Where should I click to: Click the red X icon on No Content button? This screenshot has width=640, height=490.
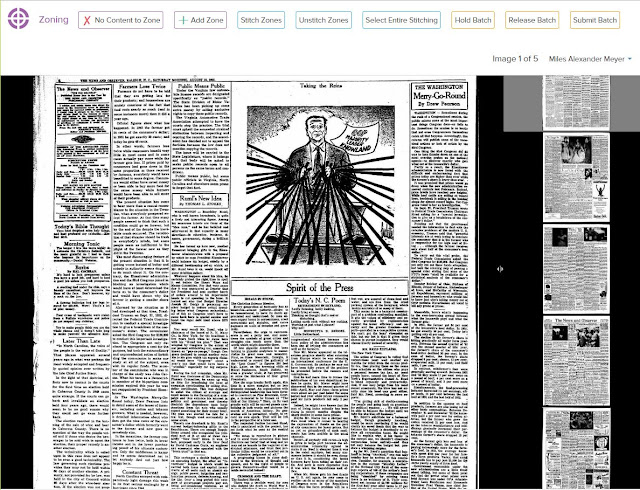87,20
